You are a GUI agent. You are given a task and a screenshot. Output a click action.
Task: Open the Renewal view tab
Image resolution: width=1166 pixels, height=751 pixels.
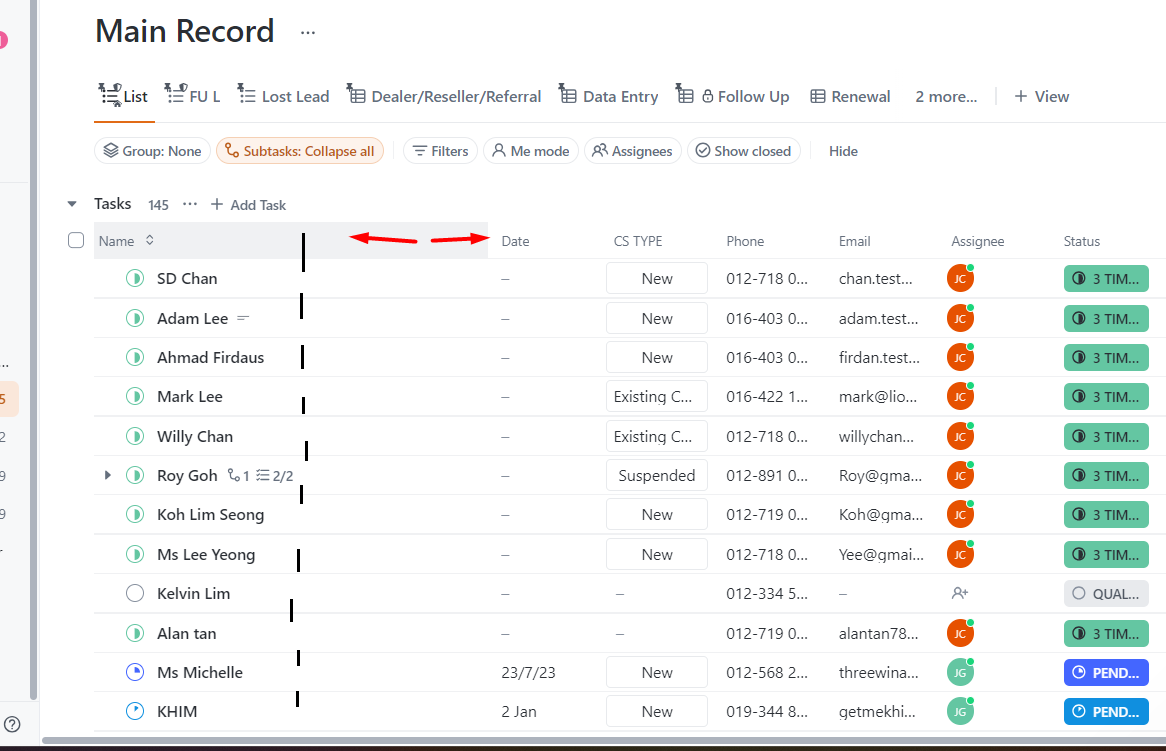[x=850, y=96]
